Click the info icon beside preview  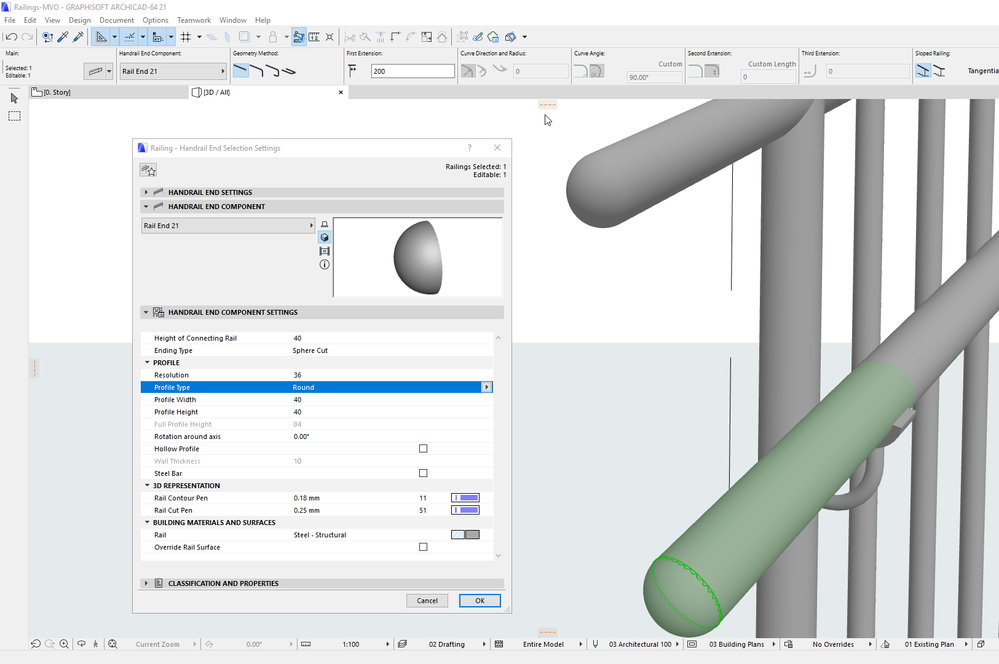tap(324, 264)
